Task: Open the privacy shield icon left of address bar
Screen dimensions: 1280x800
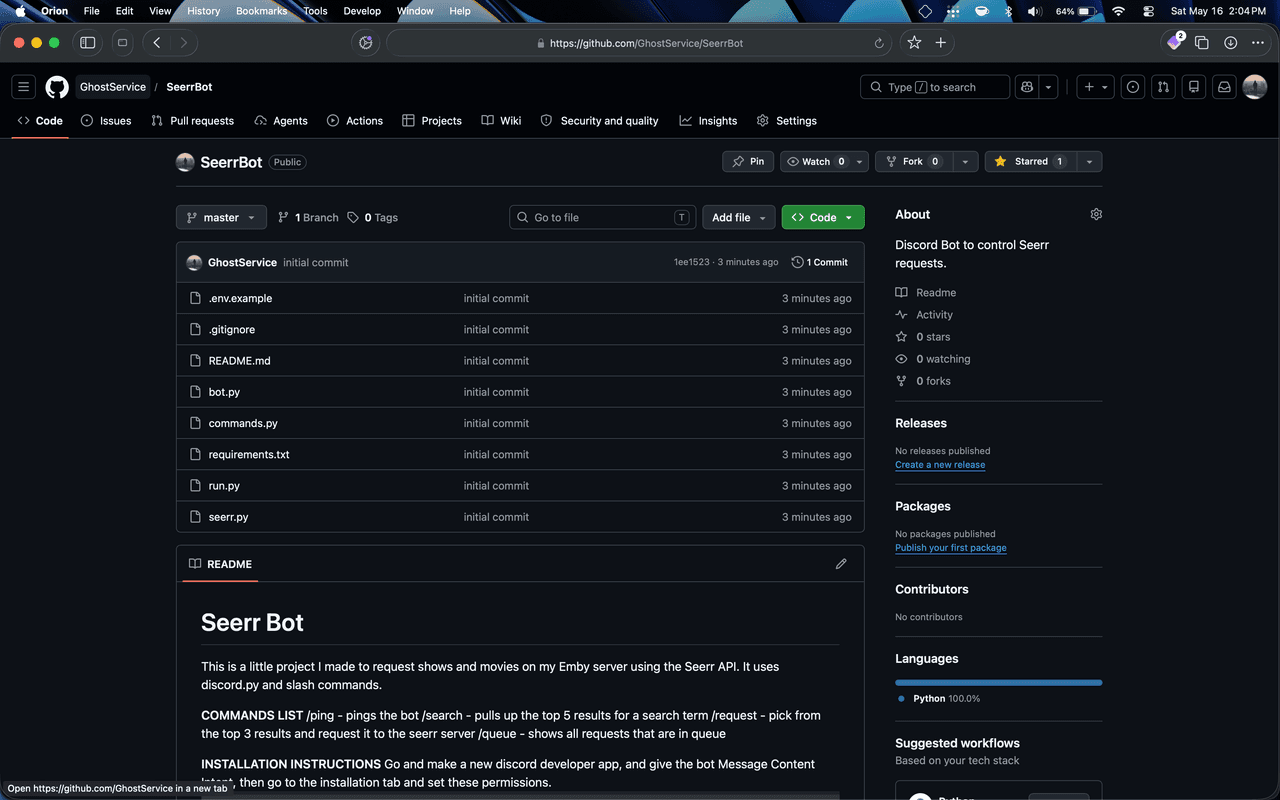Action: (366, 43)
